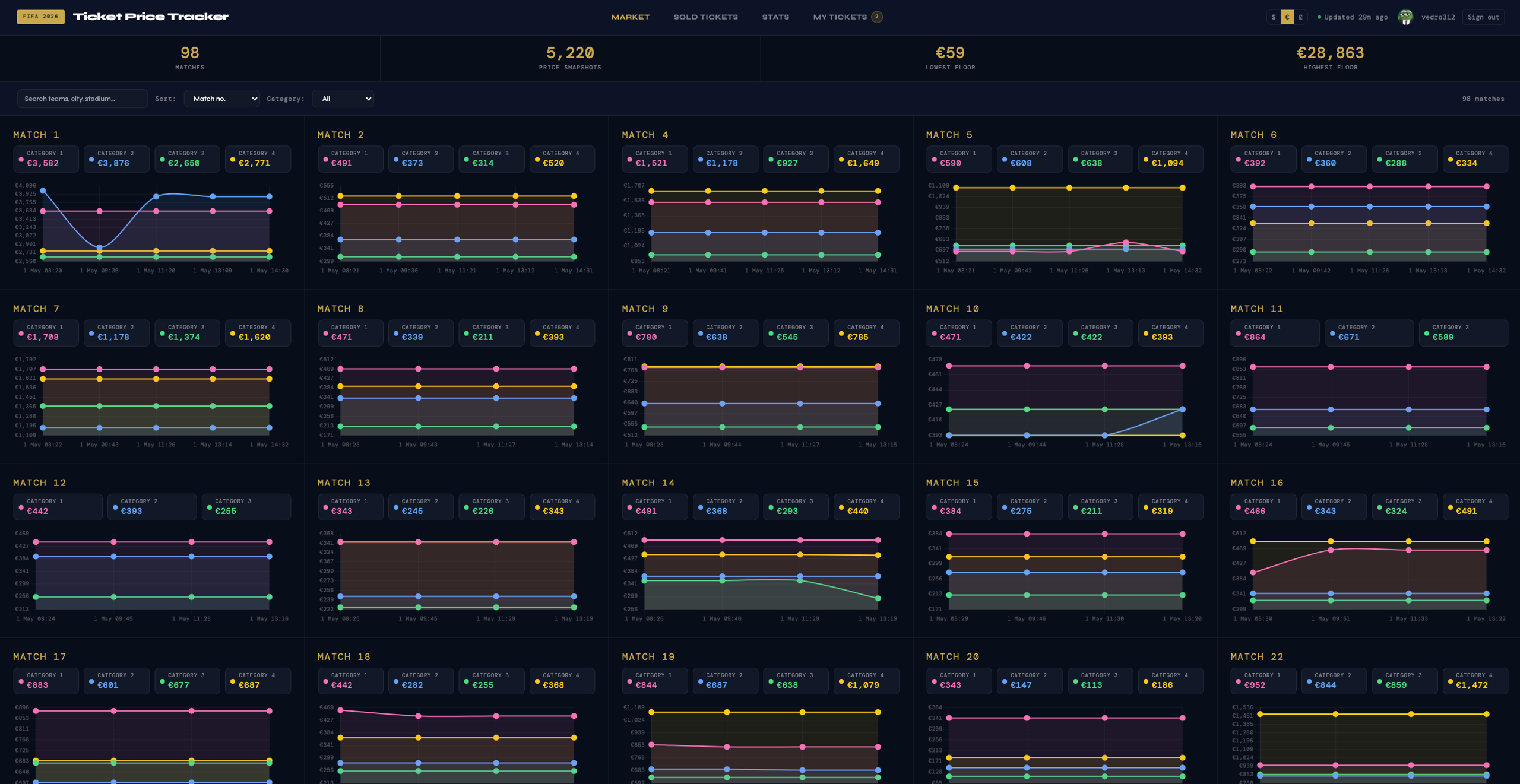Click the lowest blue dip point on Match 1 chart
This screenshot has height=784, width=1520.
(99, 247)
